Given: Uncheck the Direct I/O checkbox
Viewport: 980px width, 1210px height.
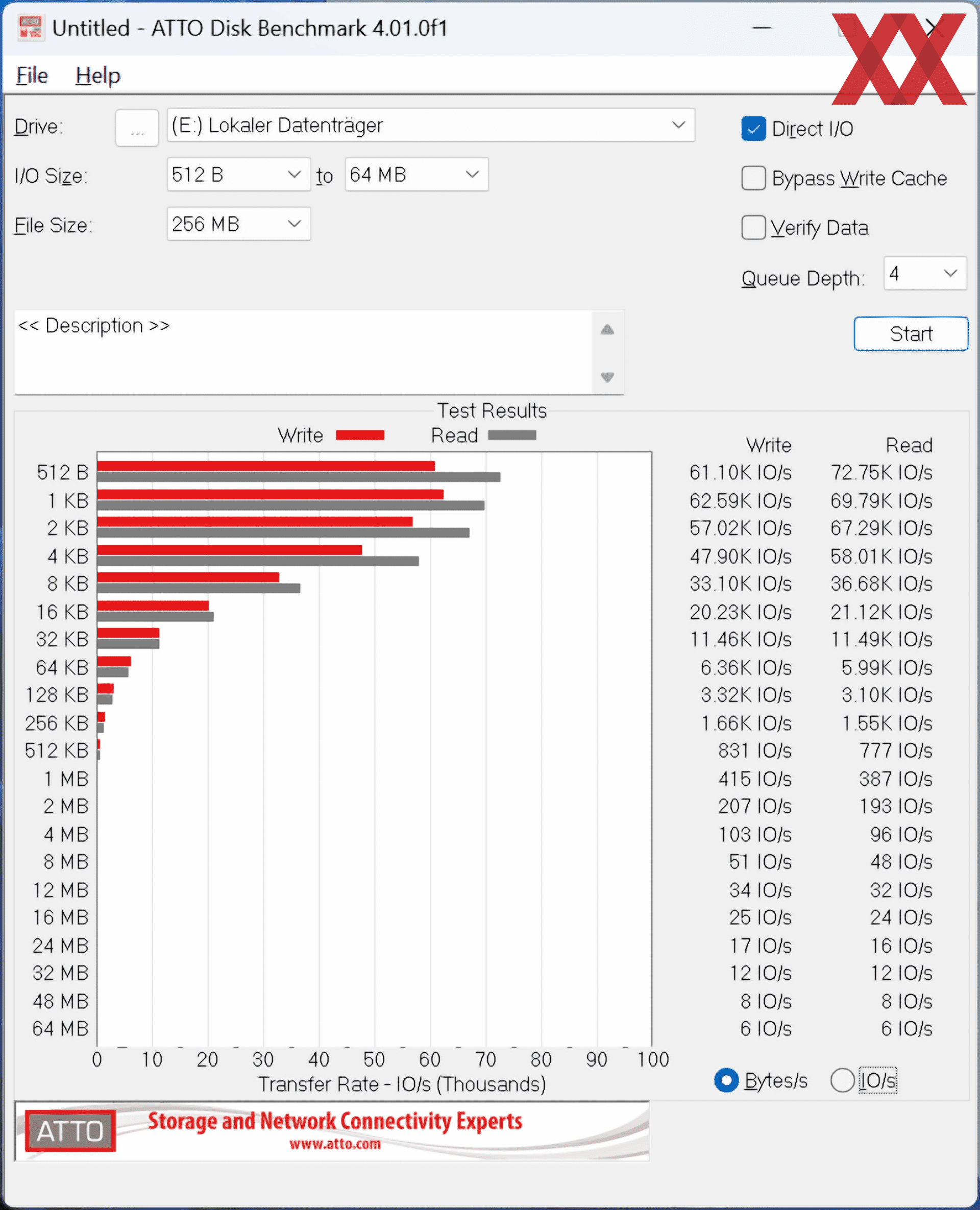Looking at the screenshot, I should pos(753,129).
